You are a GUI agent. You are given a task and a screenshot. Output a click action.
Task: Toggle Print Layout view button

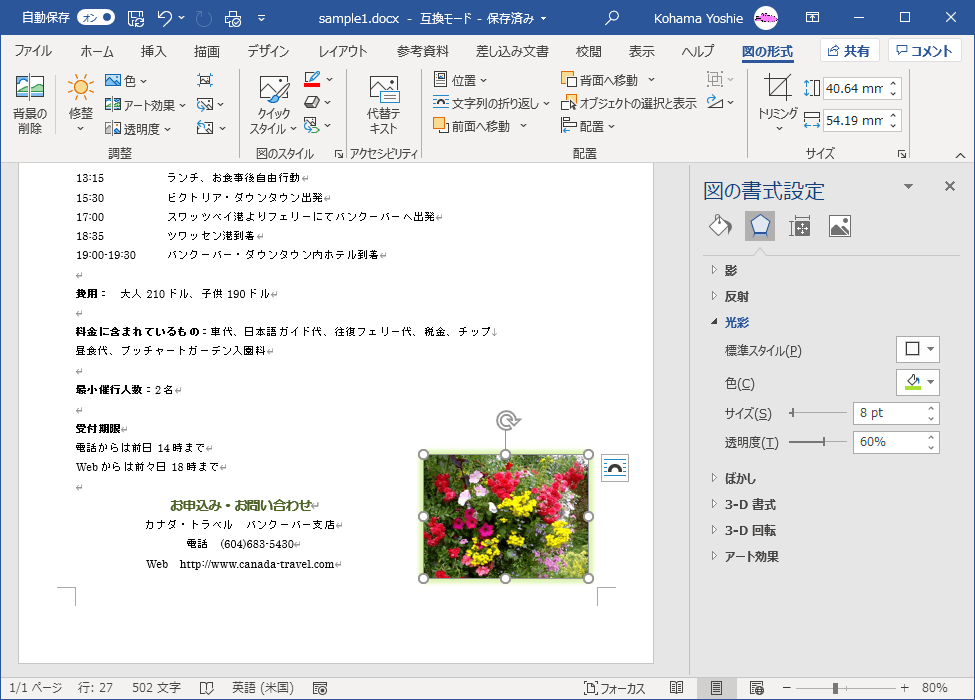click(716, 688)
